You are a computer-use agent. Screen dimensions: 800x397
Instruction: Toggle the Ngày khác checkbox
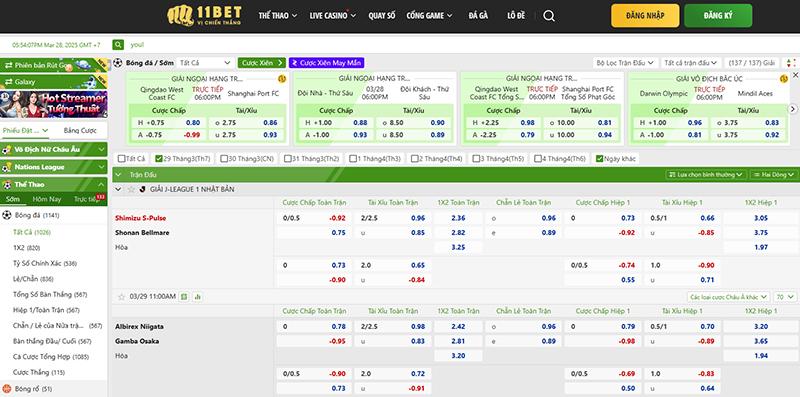click(x=599, y=159)
